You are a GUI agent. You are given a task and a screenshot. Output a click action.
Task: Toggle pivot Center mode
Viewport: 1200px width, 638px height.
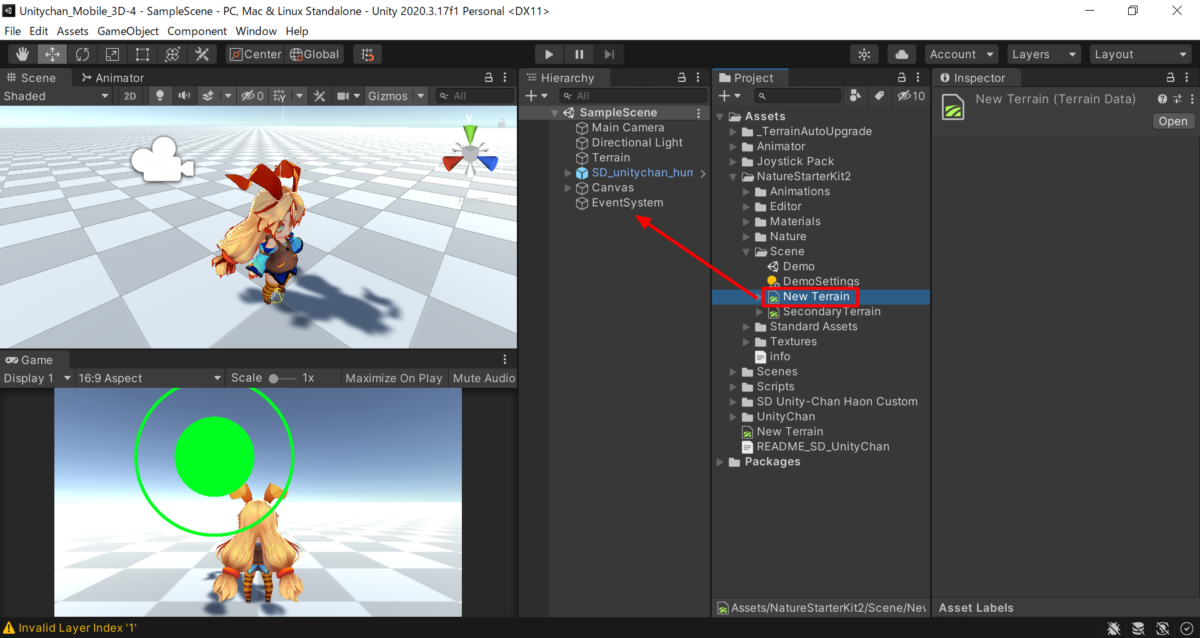256,54
